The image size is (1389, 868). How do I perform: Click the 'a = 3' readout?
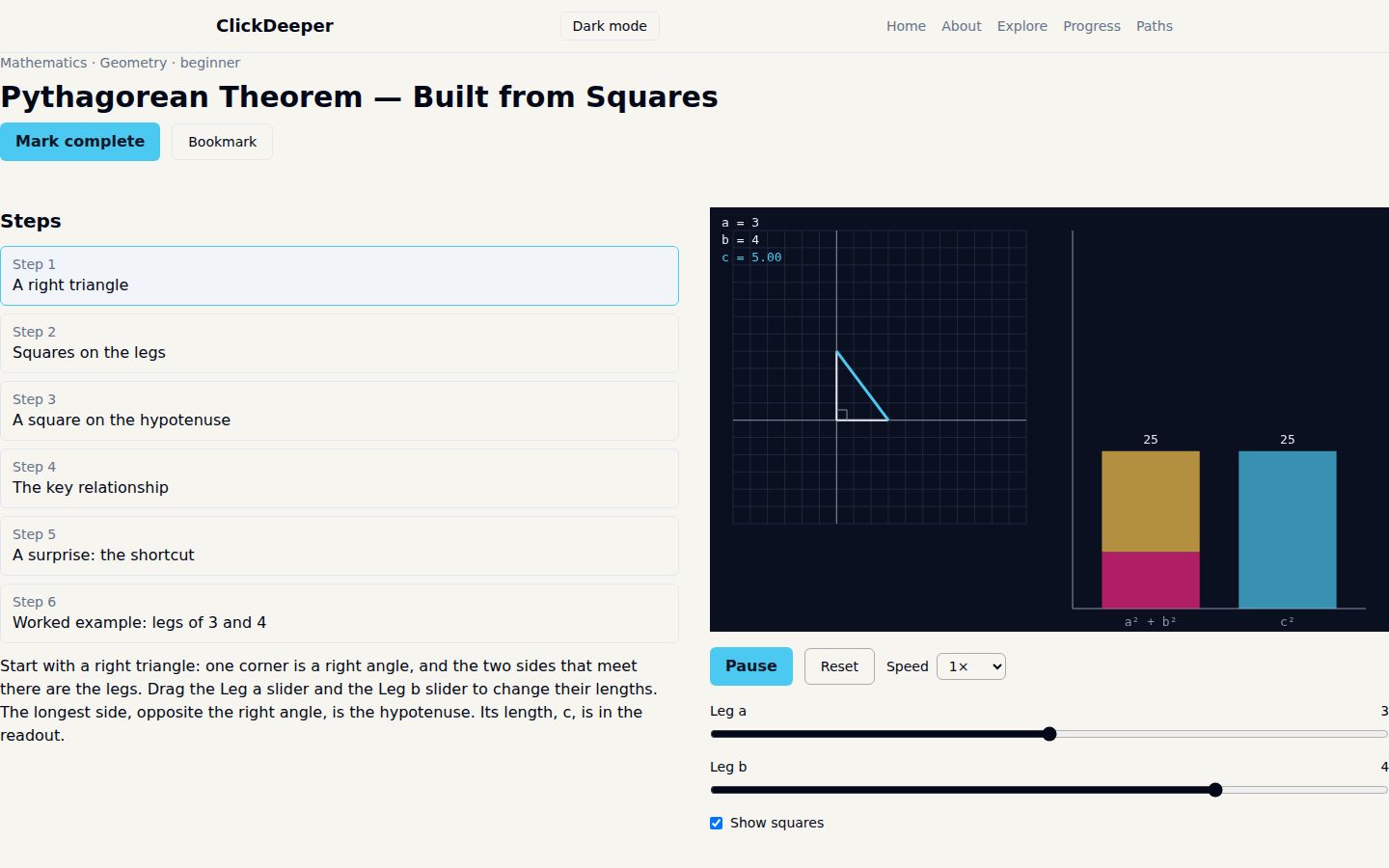[x=740, y=223]
